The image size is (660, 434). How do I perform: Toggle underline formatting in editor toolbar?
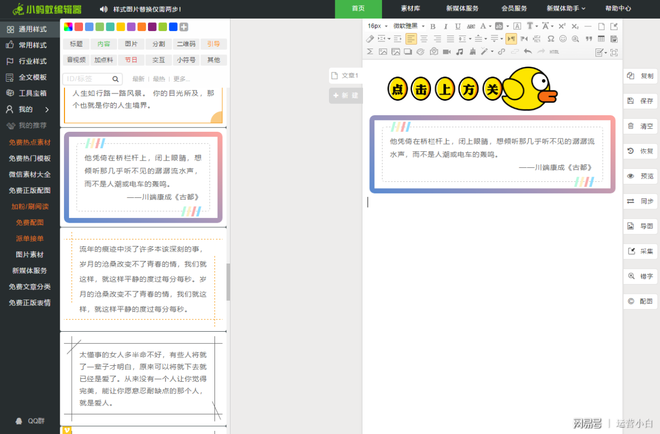458,27
